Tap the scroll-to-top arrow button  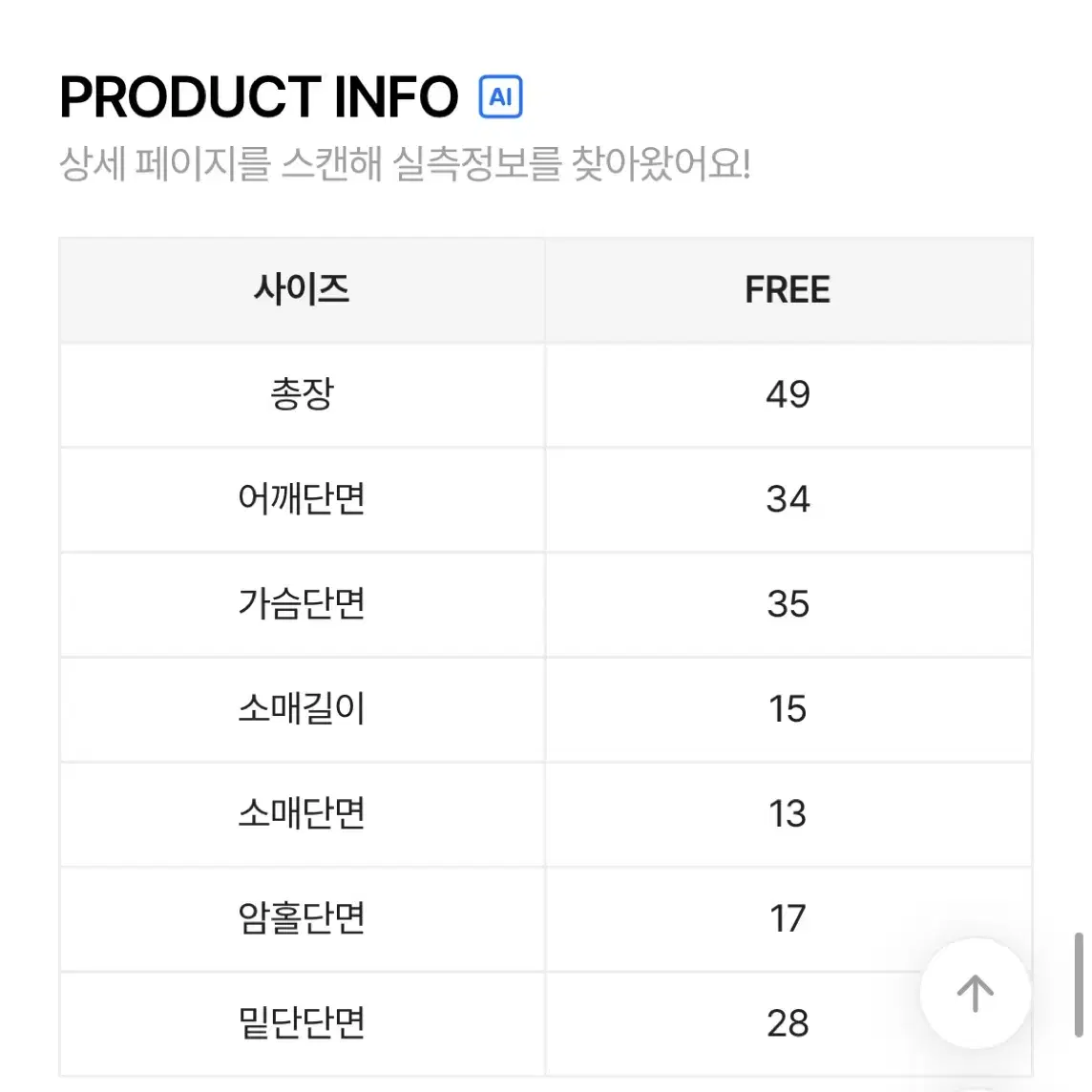point(975,993)
